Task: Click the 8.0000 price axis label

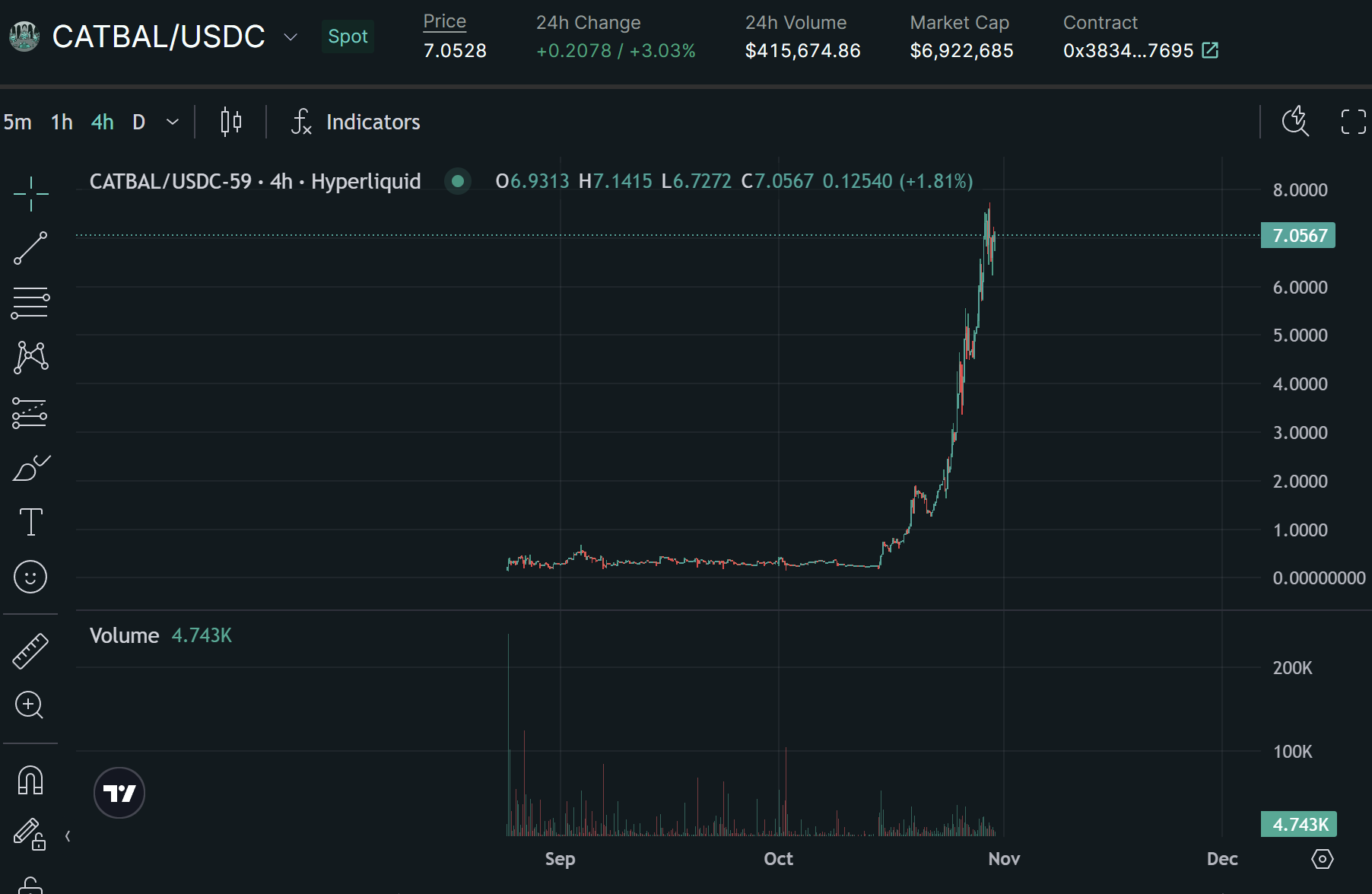Action: [x=1300, y=190]
